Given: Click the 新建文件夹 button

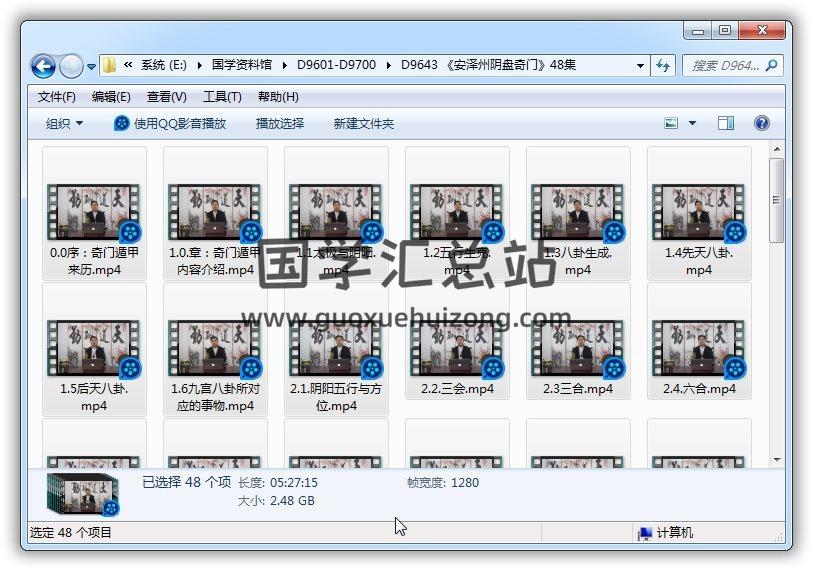Looking at the screenshot, I should [364, 123].
